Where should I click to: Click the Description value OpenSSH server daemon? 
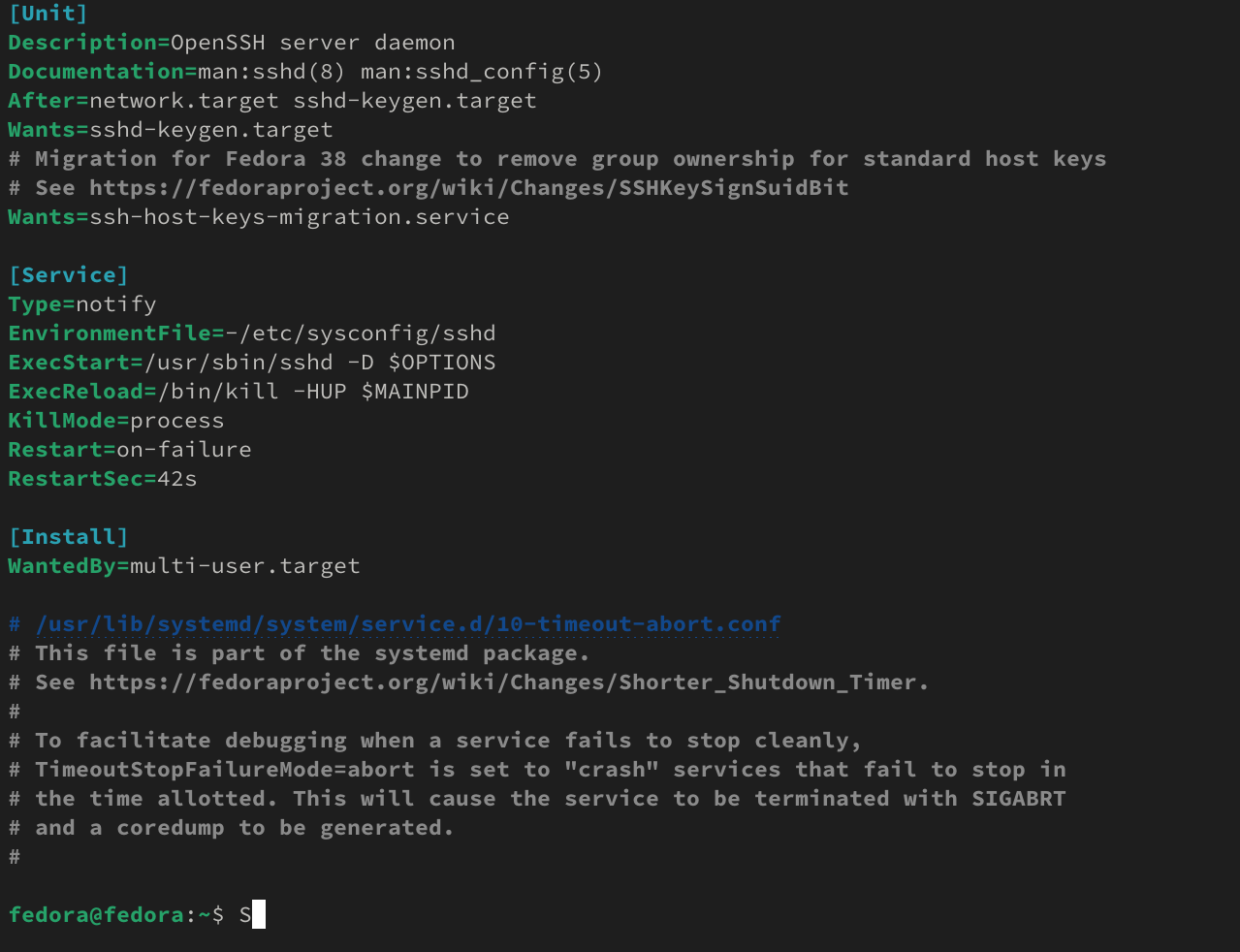[x=313, y=43]
